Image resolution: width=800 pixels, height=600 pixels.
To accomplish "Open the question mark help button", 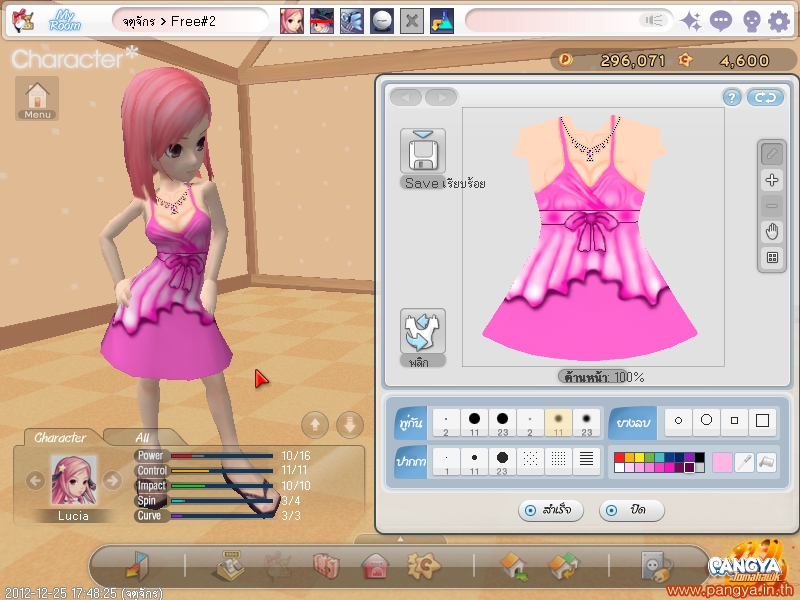I will tap(732, 97).
